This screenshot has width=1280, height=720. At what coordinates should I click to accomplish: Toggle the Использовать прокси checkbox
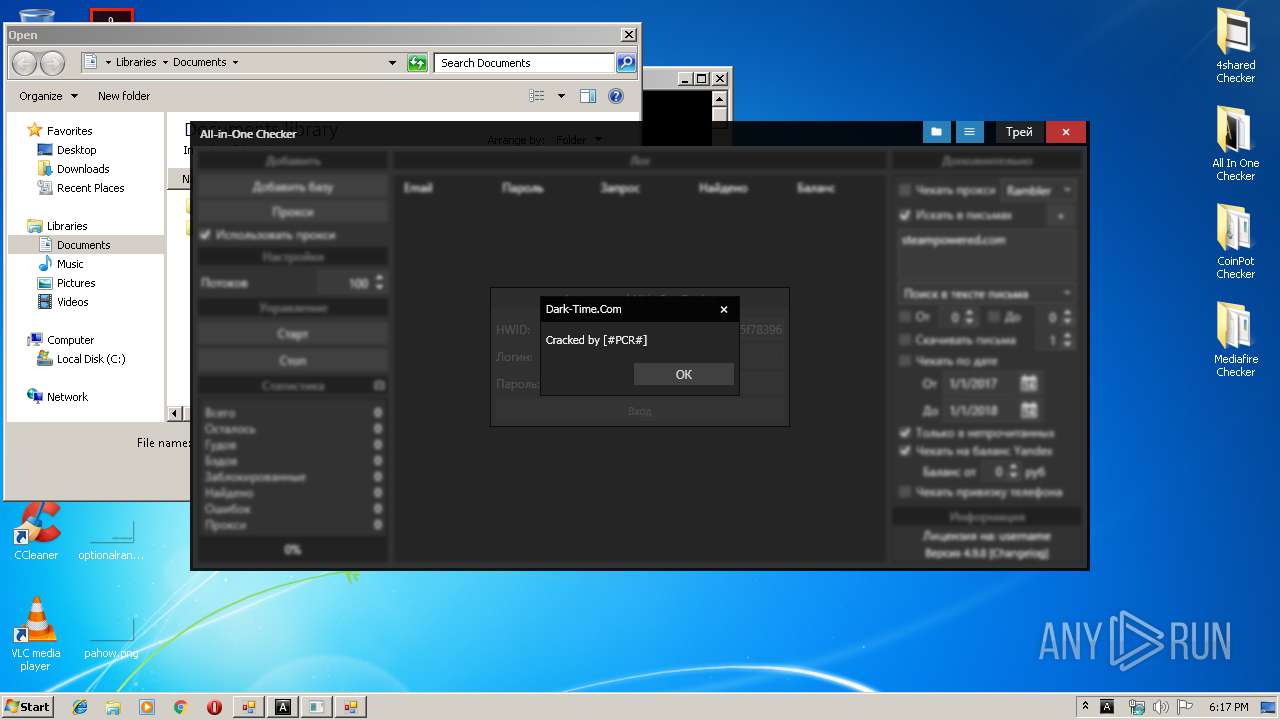[x=206, y=235]
